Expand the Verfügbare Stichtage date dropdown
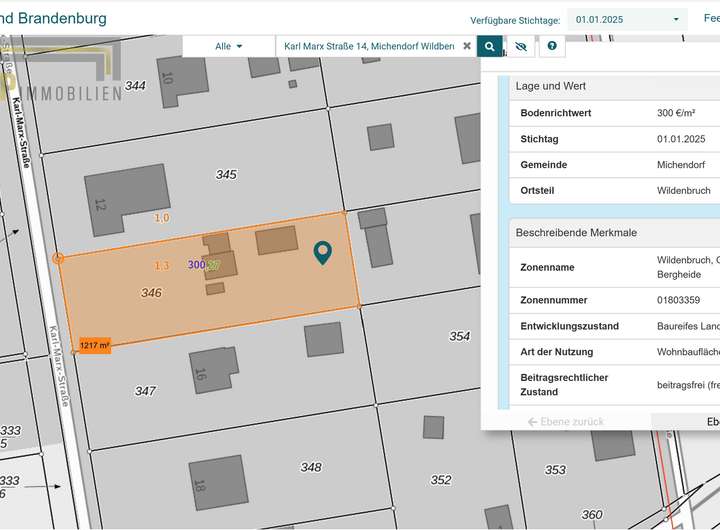Screen dimensions: 720x530 pos(627,19)
